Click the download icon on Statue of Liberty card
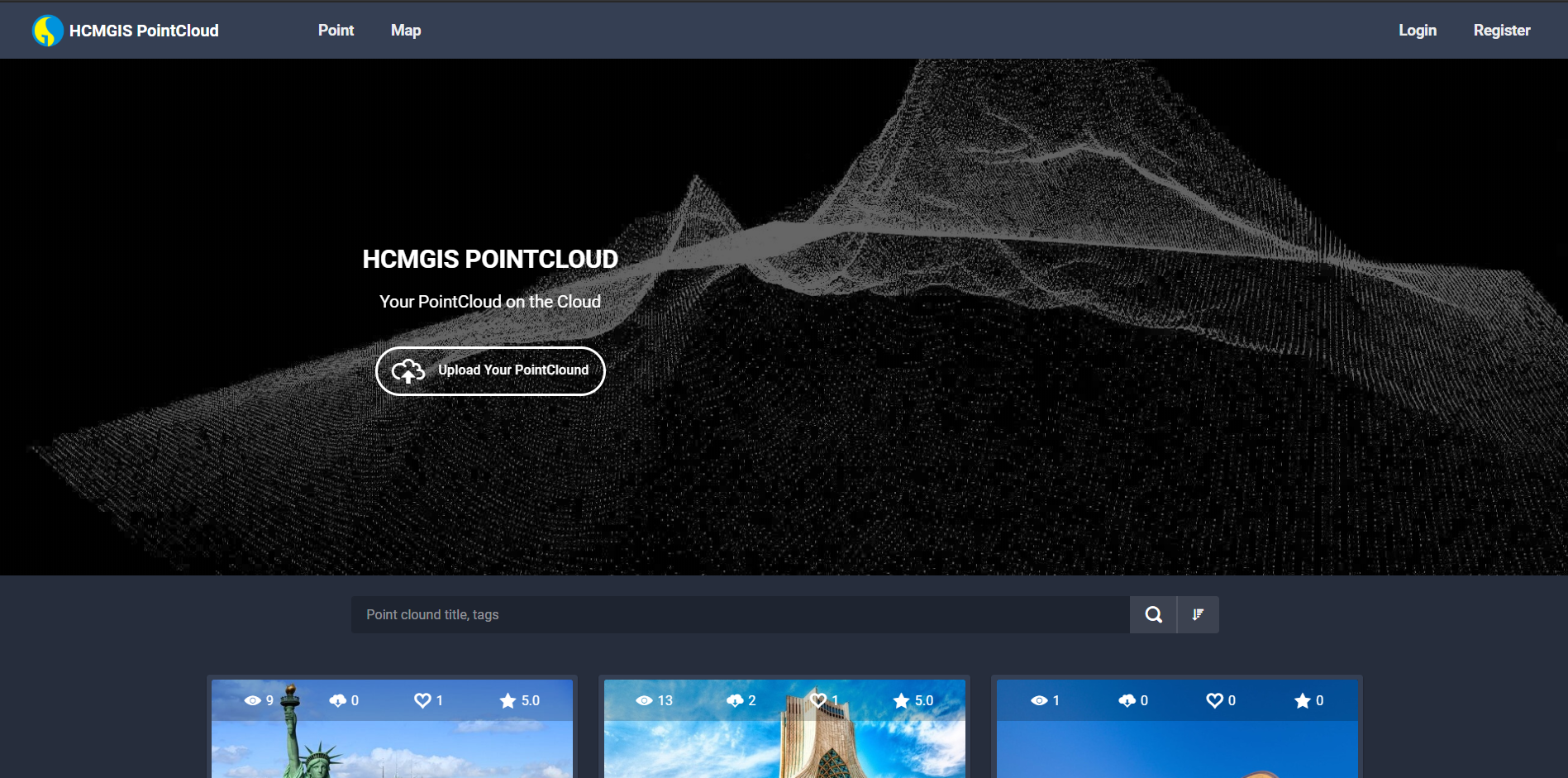The height and width of the screenshot is (778, 1568). click(338, 700)
